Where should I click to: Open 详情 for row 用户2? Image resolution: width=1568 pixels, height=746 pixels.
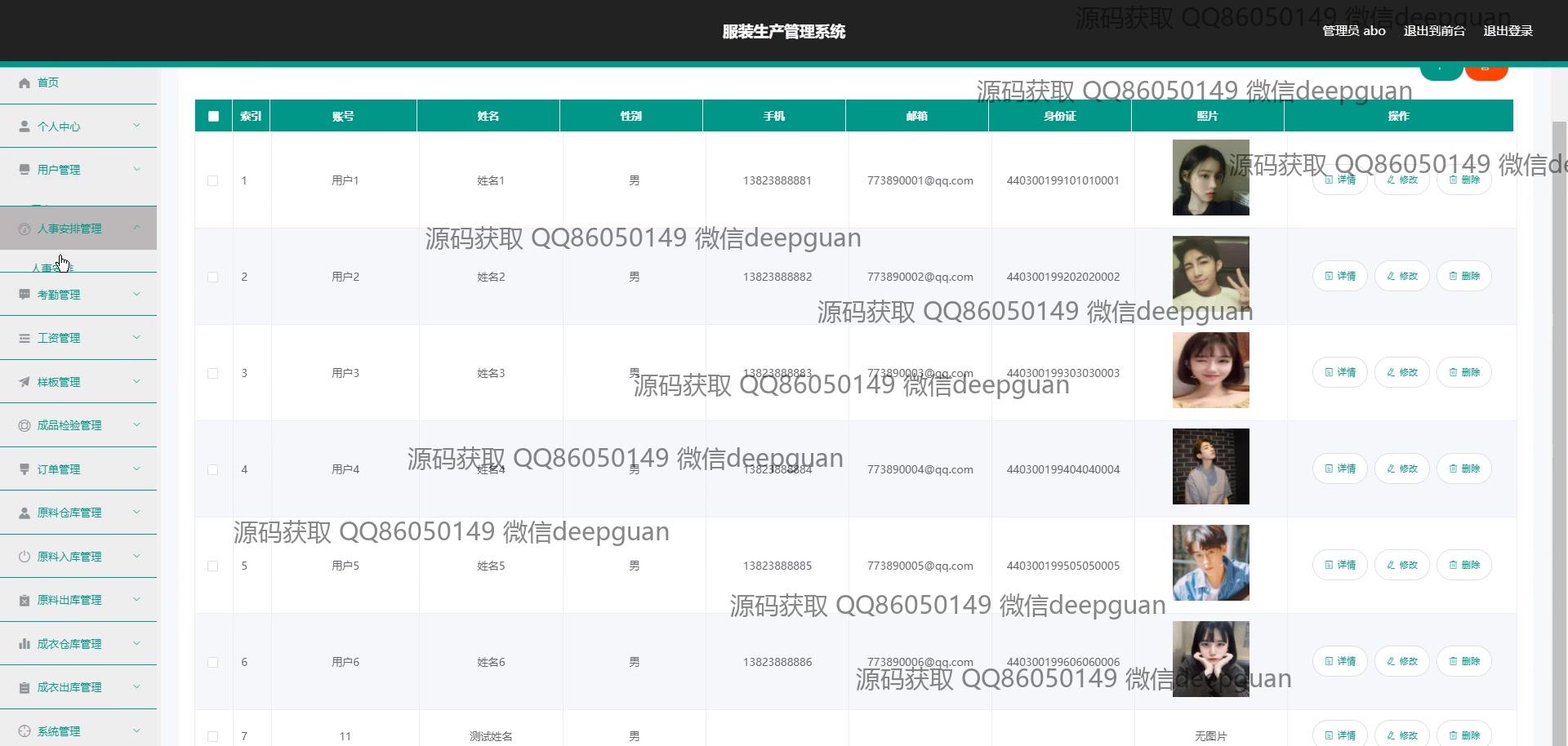click(1340, 276)
